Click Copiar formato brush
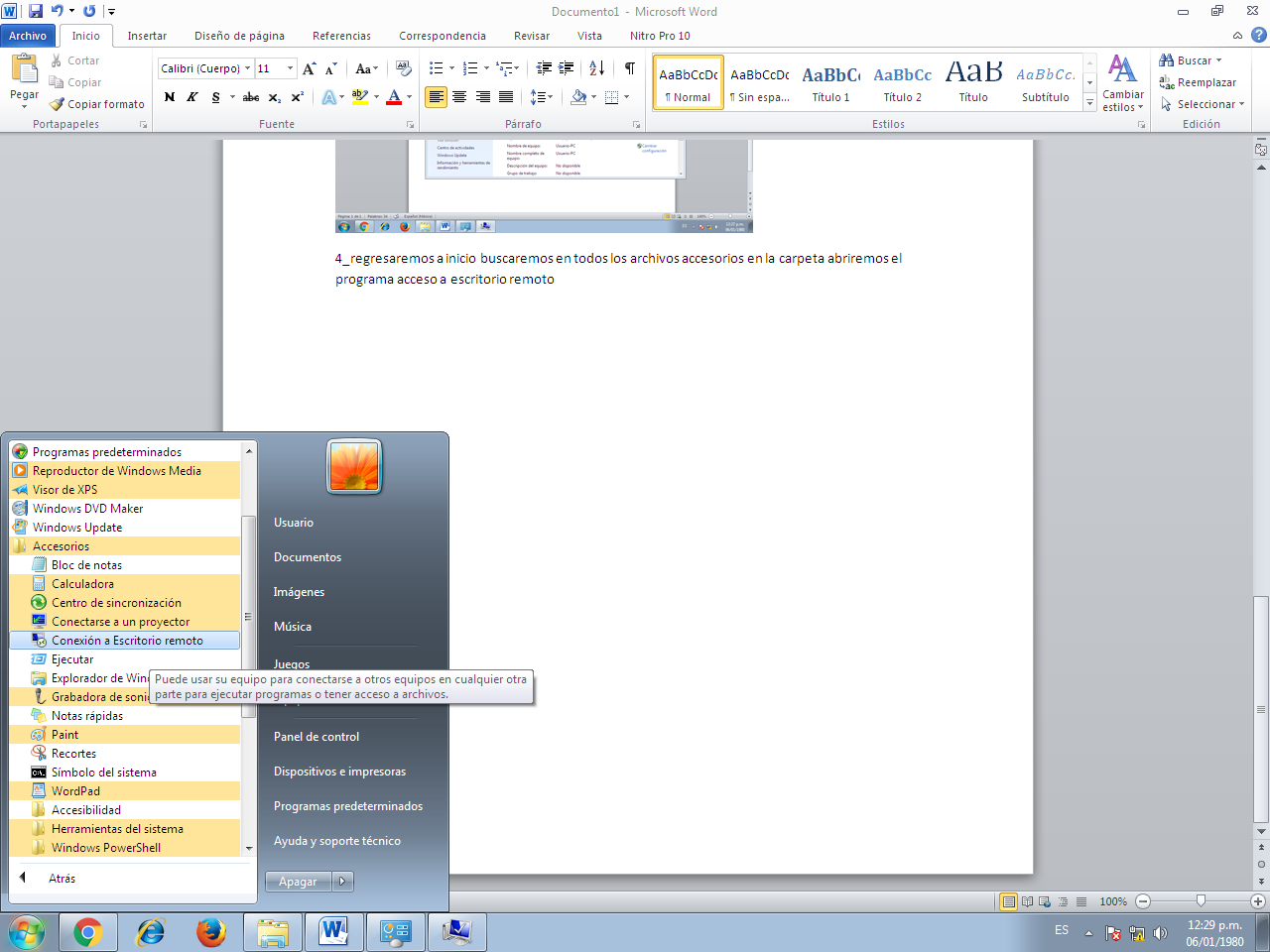Screen dimensions: 1270x952 pyautogui.click(x=97, y=104)
